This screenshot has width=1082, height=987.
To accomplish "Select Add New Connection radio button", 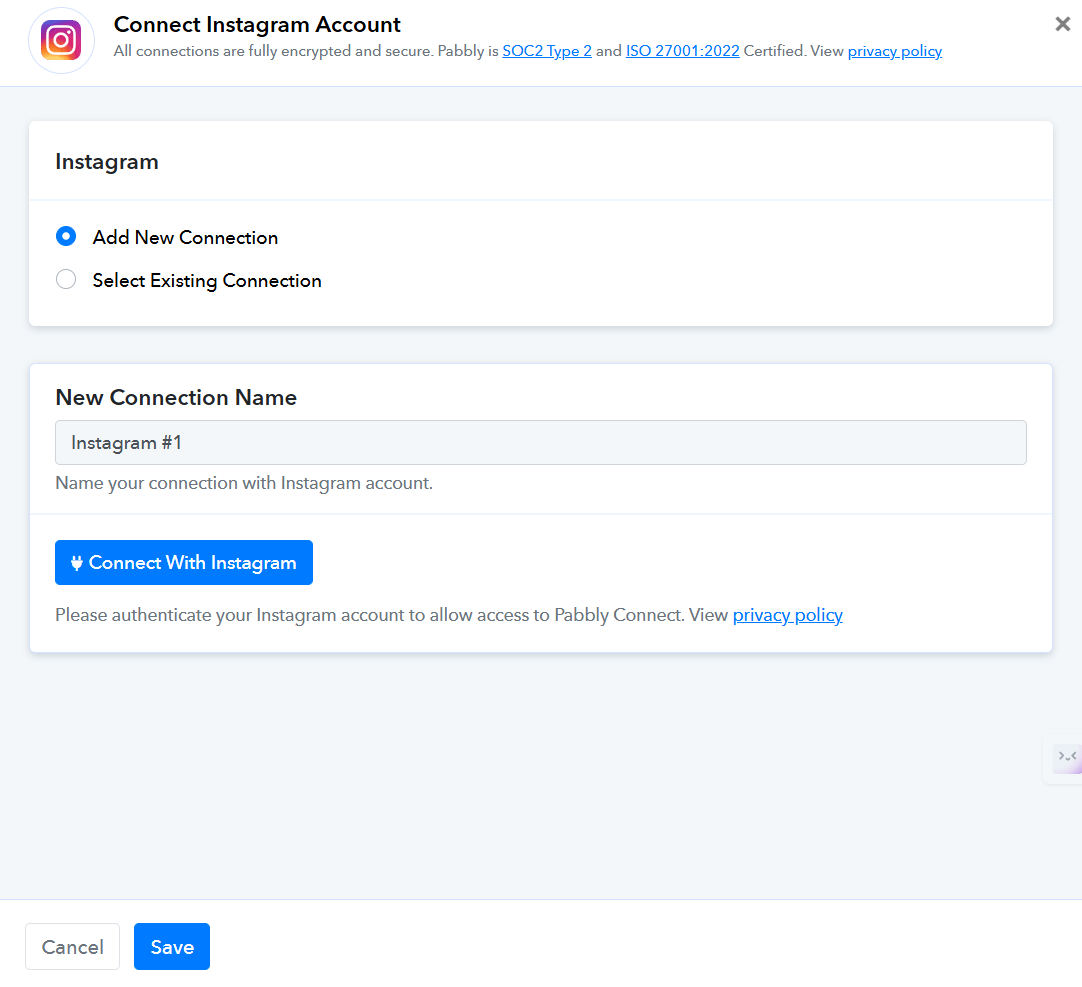I will coord(66,237).
